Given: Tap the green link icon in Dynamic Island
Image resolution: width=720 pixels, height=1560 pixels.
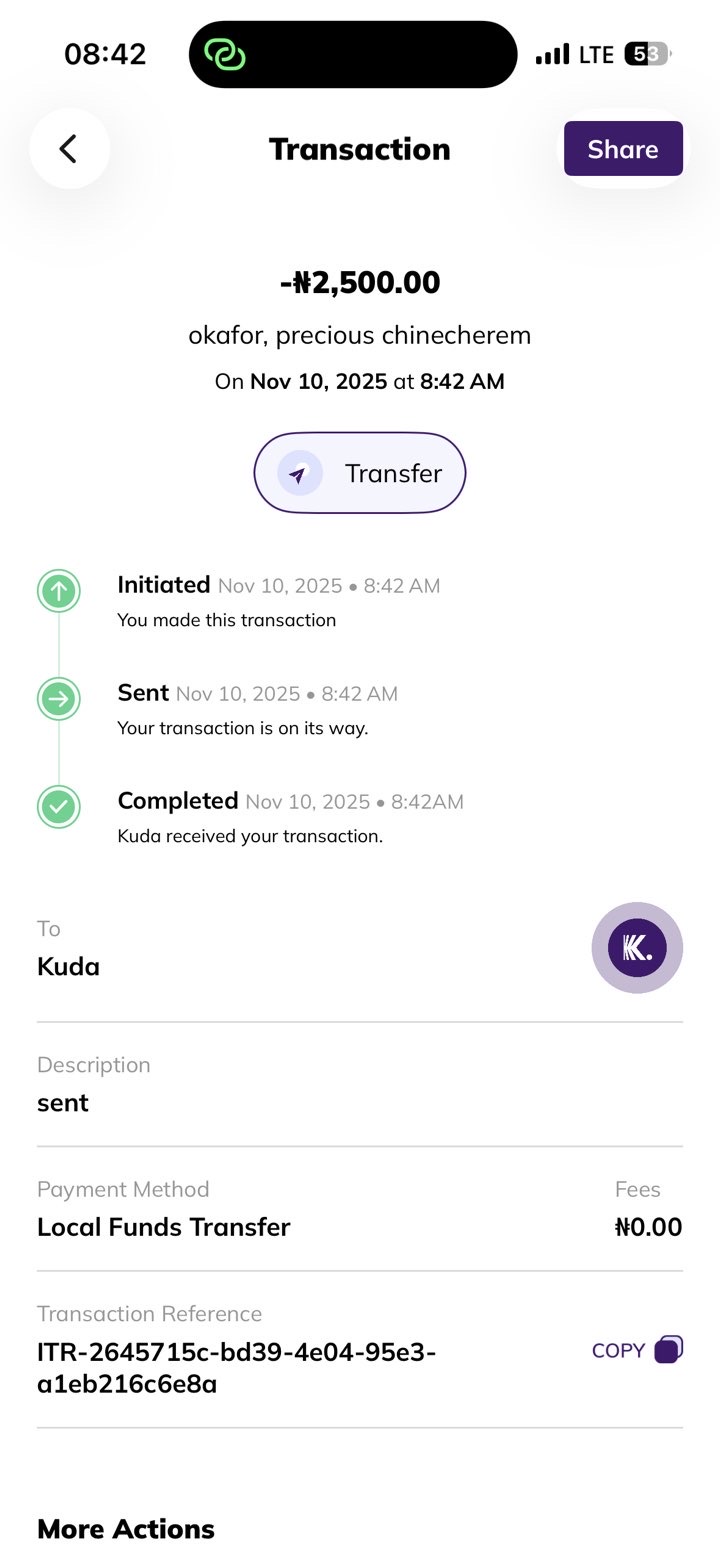Looking at the screenshot, I should pos(225,54).
